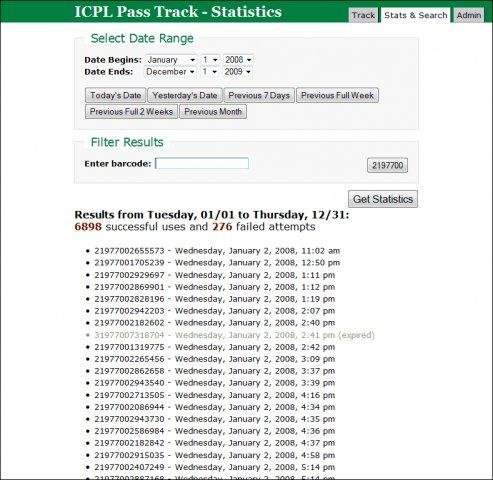Select entry 21977002182602 at 2:40 pm

pyautogui.click(x=215, y=323)
